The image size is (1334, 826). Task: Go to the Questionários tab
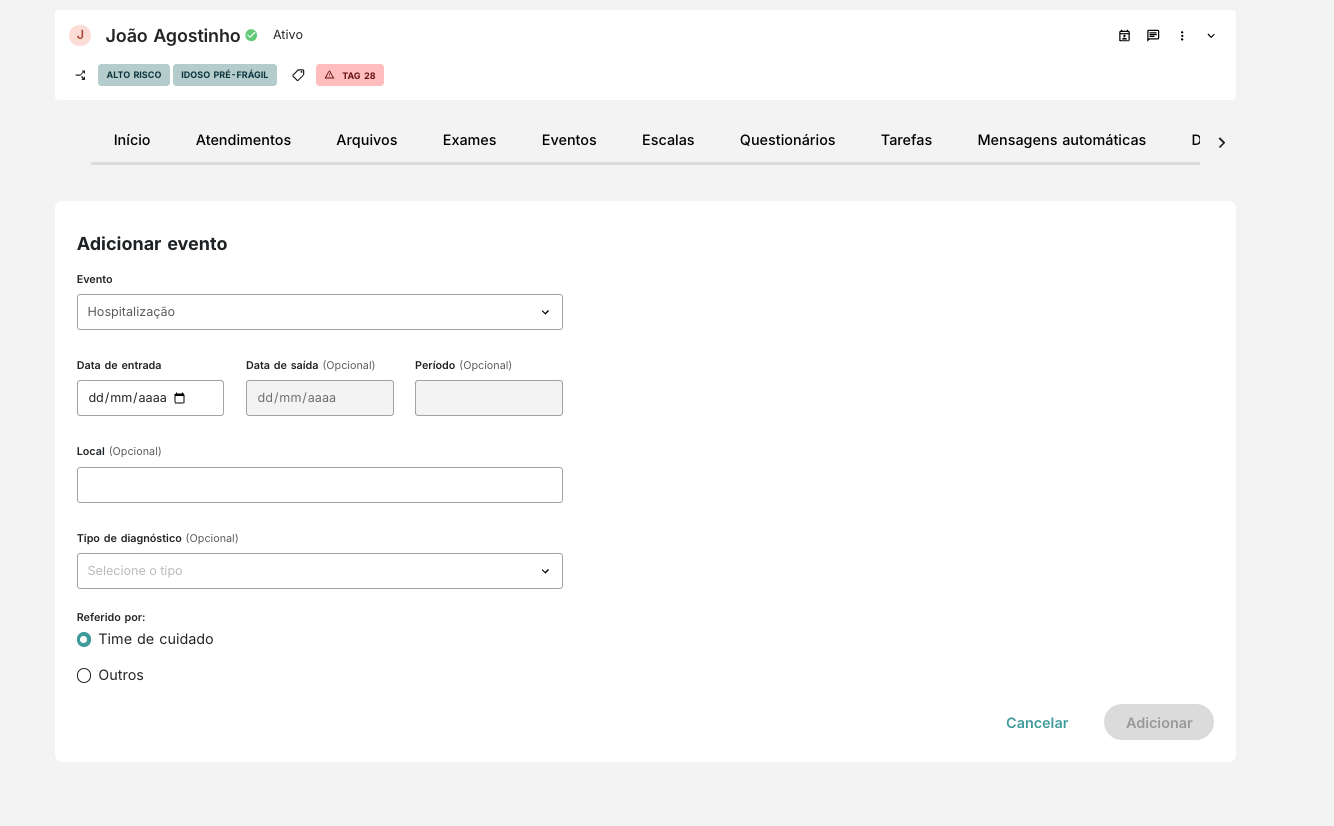pyautogui.click(x=787, y=140)
